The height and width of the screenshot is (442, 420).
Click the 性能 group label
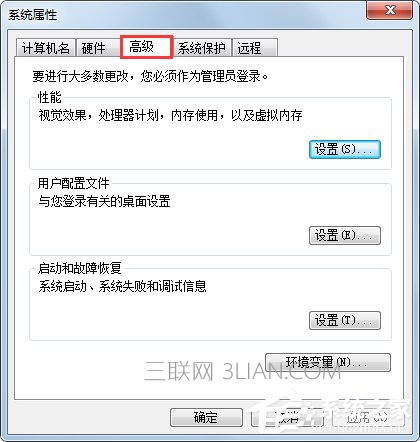(50, 97)
